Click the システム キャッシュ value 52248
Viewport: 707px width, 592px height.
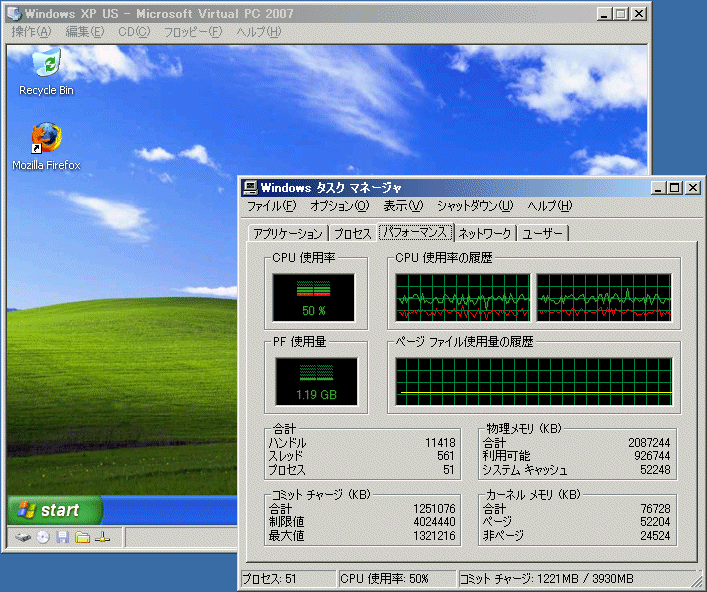[x=655, y=470]
